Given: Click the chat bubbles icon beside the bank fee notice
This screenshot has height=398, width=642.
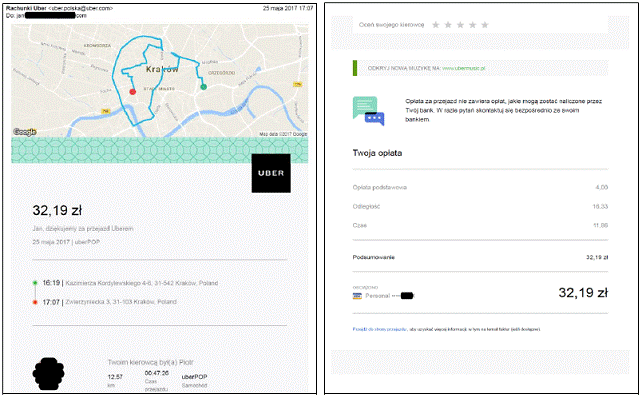Looking at the screenshot, I should pyautogui.click(x=368, y=111).
